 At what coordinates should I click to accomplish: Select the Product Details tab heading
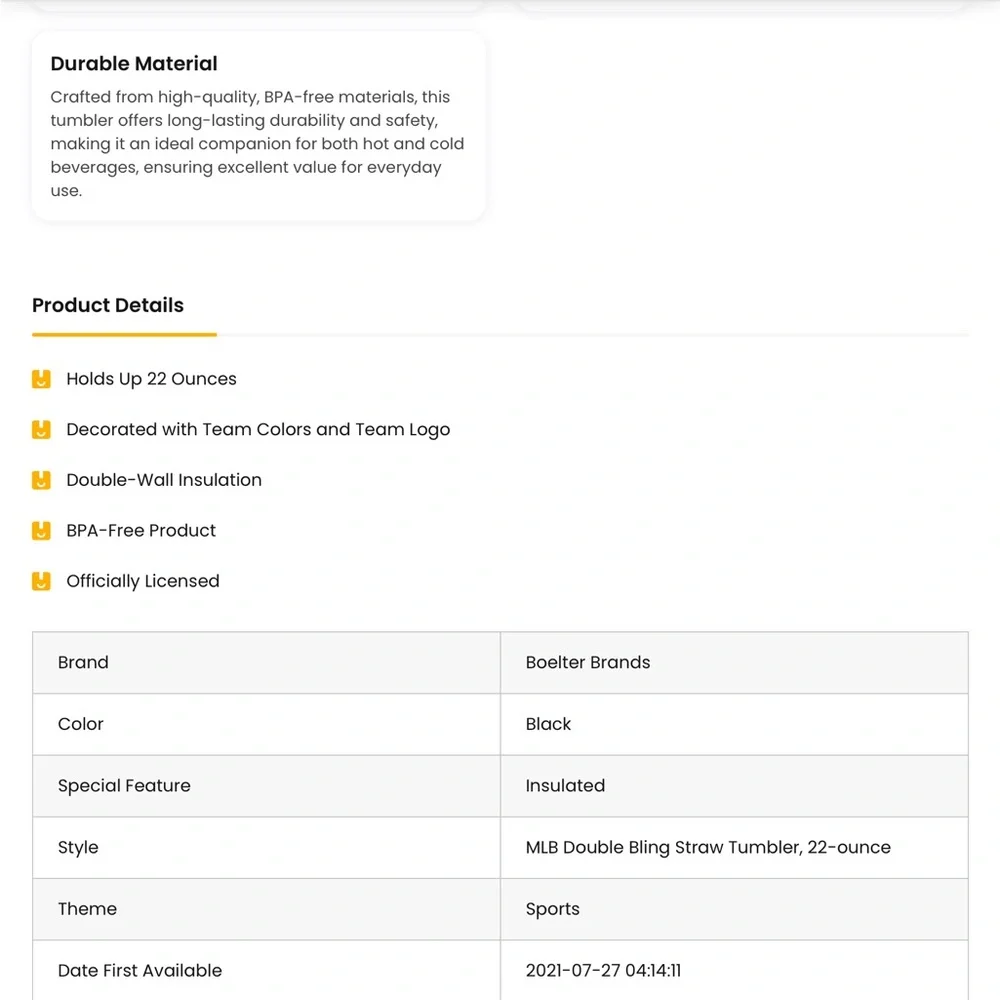point(108,305)
